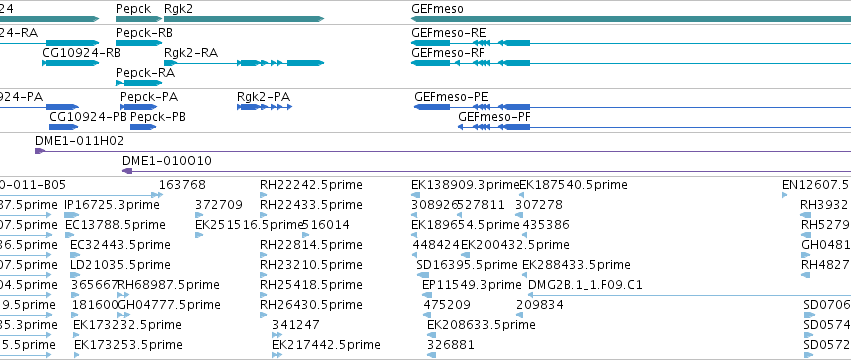Screen dimensions: 851x360
Task: Click the DMG2B.1_1.F09.C1 label
Action: pos(585,285)
